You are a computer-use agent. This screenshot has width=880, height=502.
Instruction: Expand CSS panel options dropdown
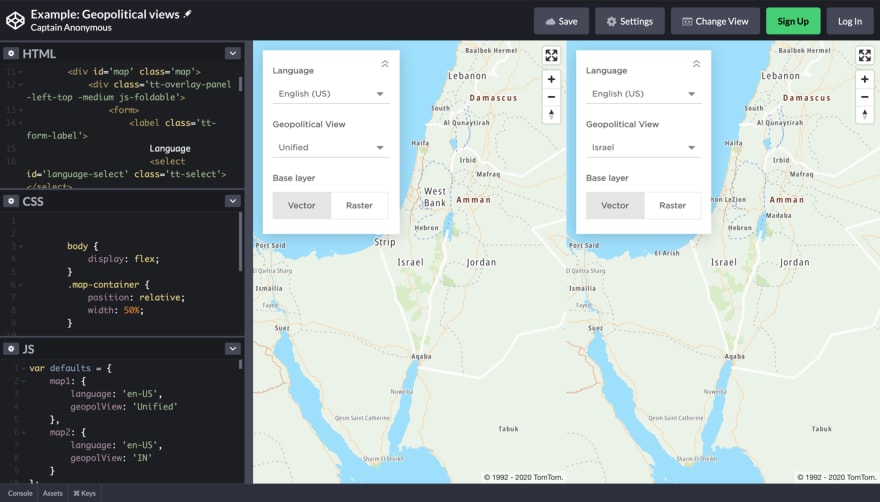(233, 201)
